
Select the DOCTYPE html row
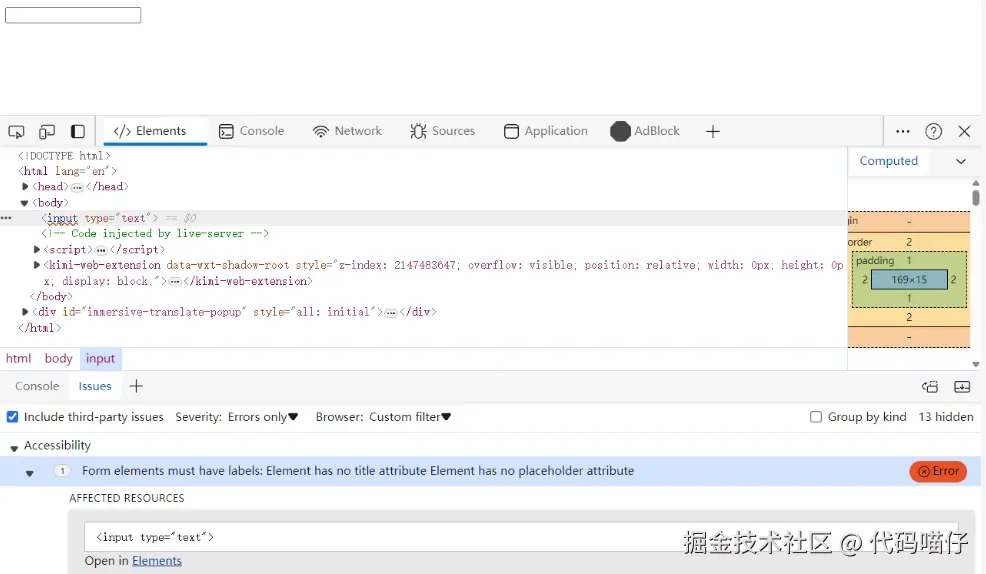(64, 156)
